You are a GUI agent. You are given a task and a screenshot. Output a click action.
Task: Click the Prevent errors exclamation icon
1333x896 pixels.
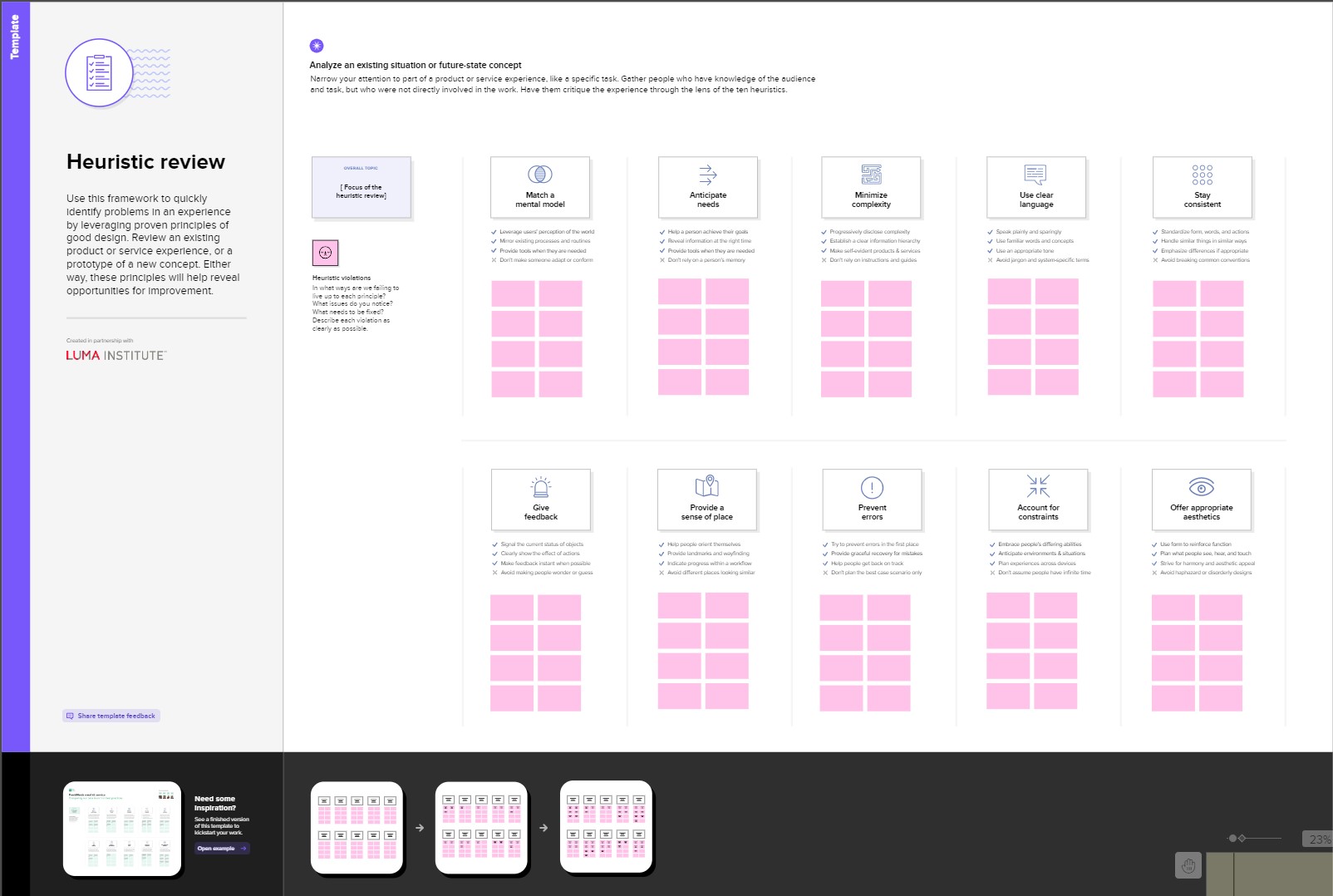point(871,489)
